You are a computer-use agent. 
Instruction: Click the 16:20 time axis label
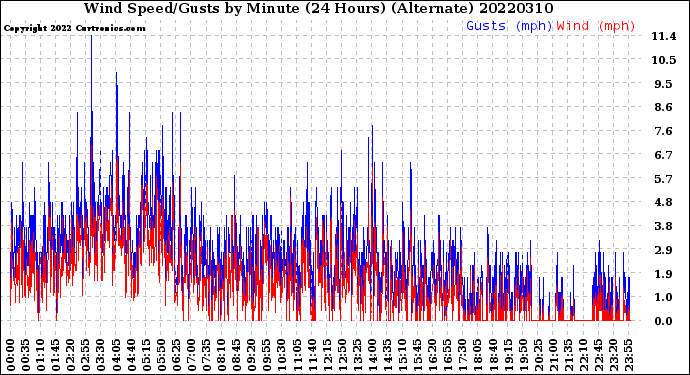pos(432,355)
